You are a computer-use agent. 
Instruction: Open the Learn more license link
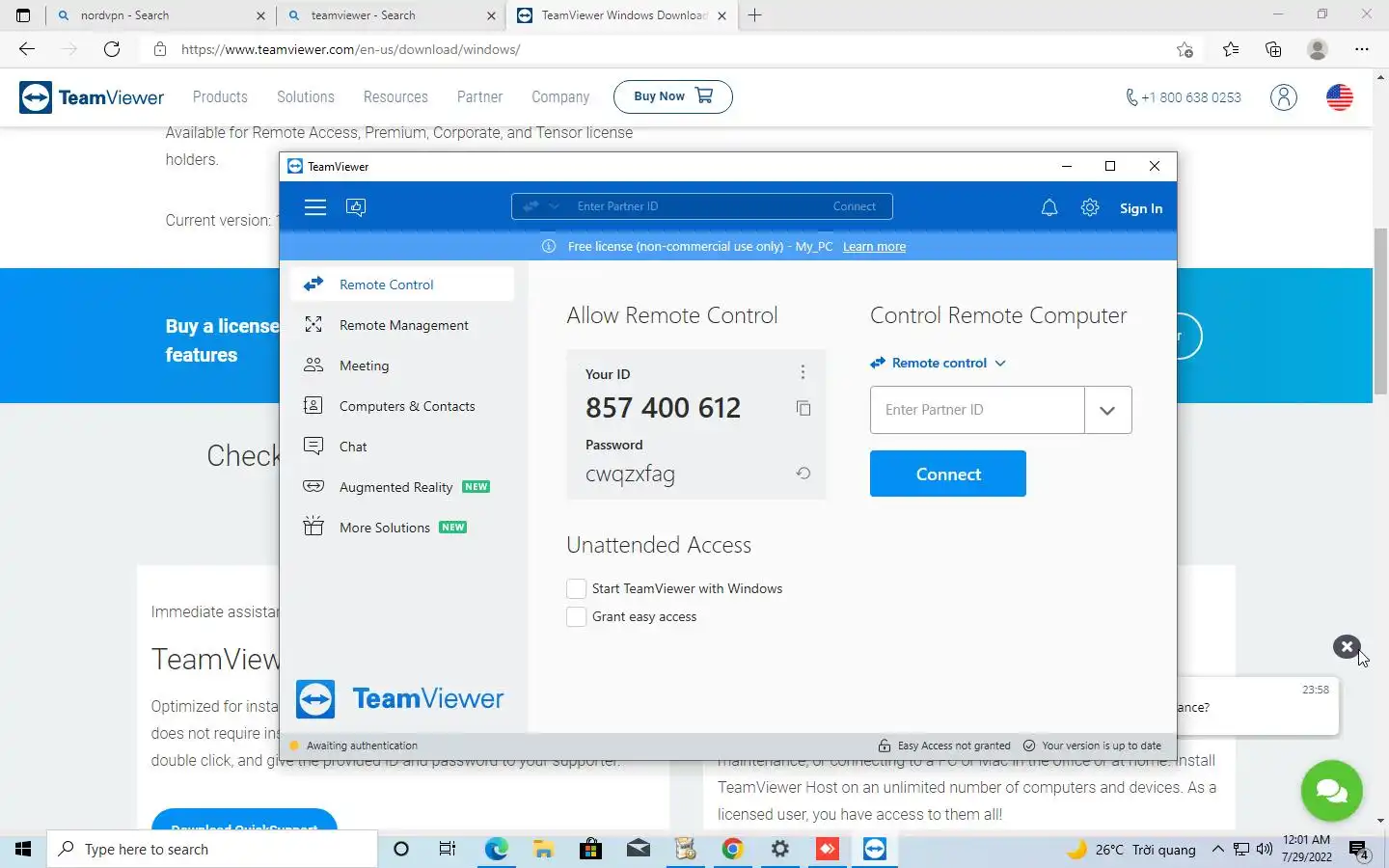tap(874, 247)
